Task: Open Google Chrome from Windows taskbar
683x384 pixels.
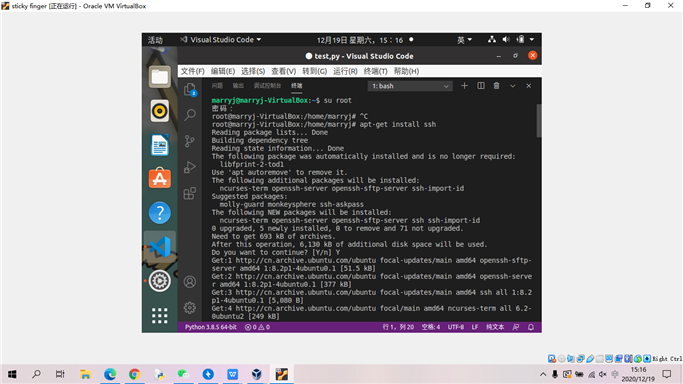Action: pyautogui.click(x=134, y=374)
